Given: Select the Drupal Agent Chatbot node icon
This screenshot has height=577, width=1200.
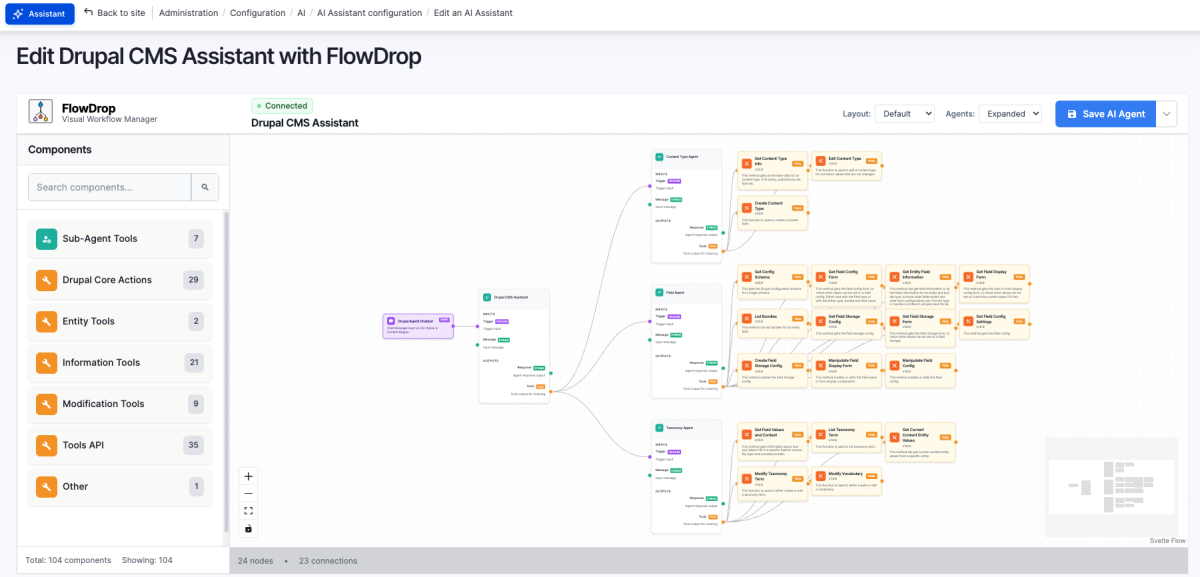Looking at the screenshot, I should [x=391, y=321].
